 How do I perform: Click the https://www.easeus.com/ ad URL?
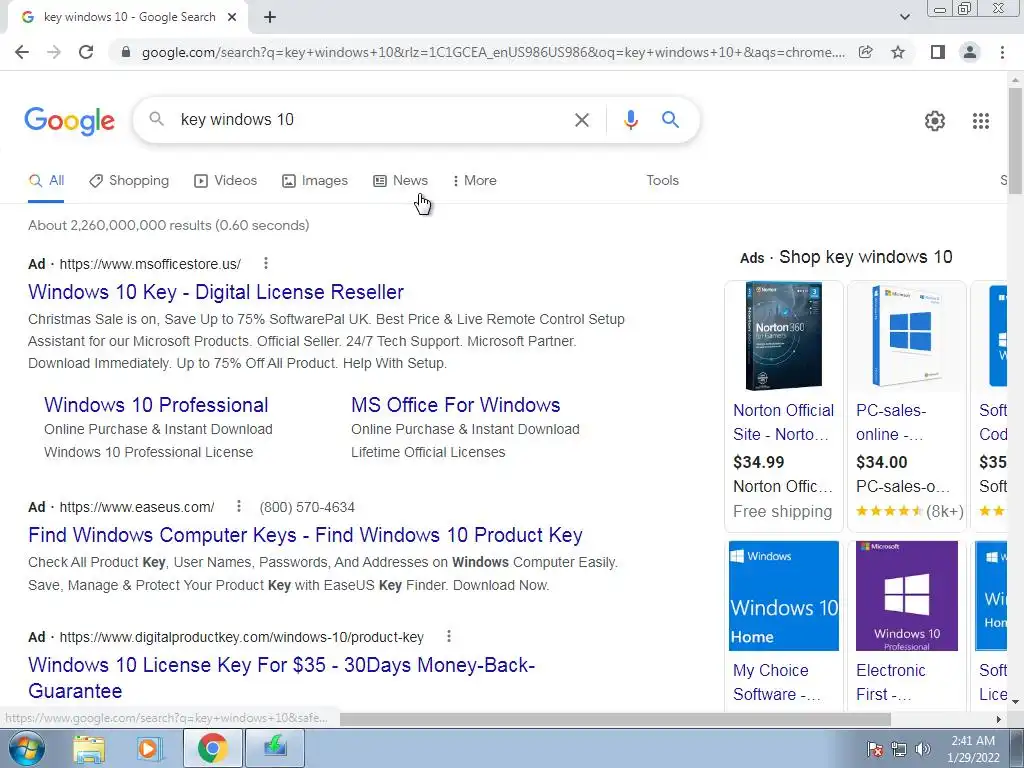pos(136,507)
